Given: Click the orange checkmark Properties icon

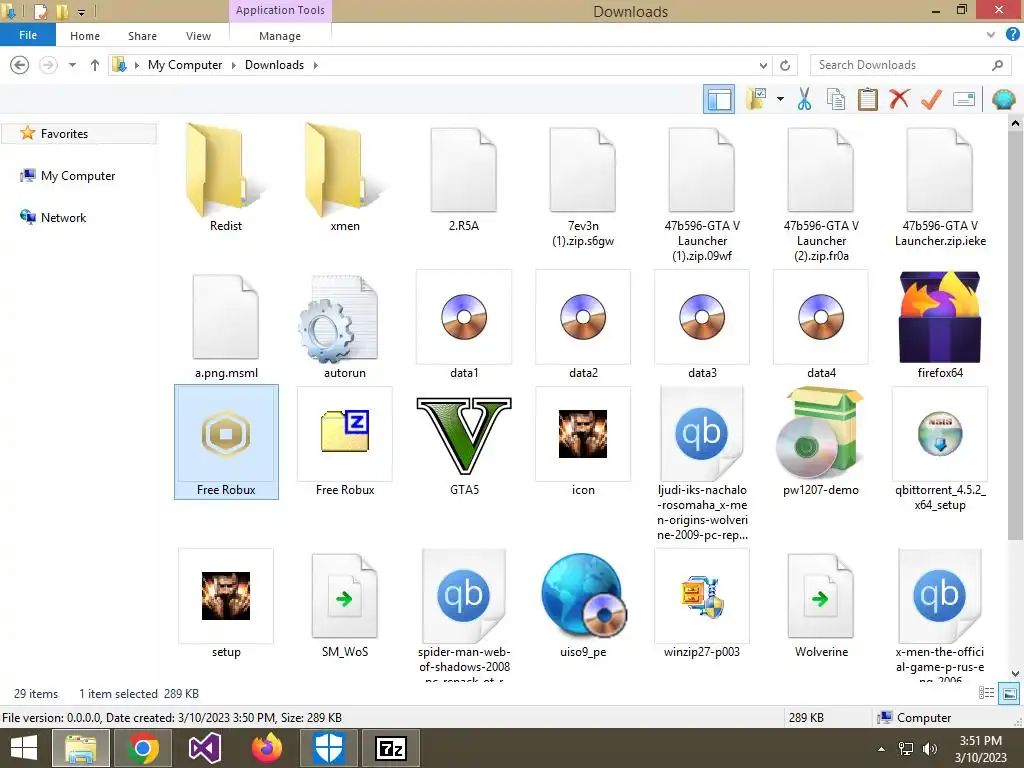Looking at the screenshot, I should 931,99.
